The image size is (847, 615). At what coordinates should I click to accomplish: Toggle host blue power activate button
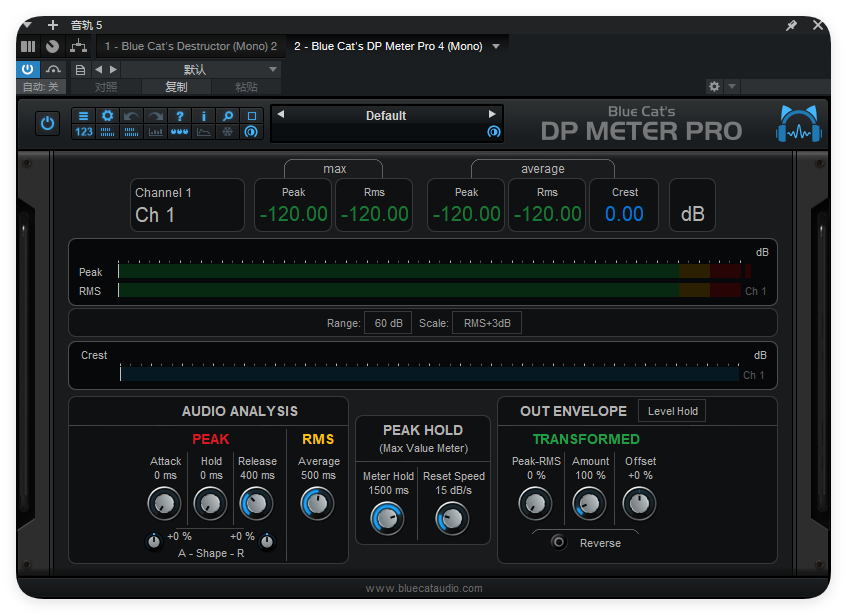(28, 70)
